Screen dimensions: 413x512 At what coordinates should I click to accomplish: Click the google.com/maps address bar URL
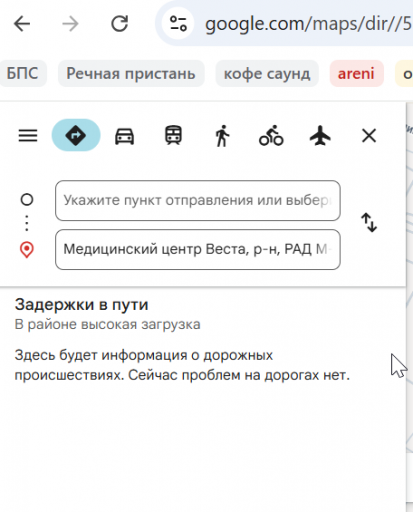coord(308,24)
